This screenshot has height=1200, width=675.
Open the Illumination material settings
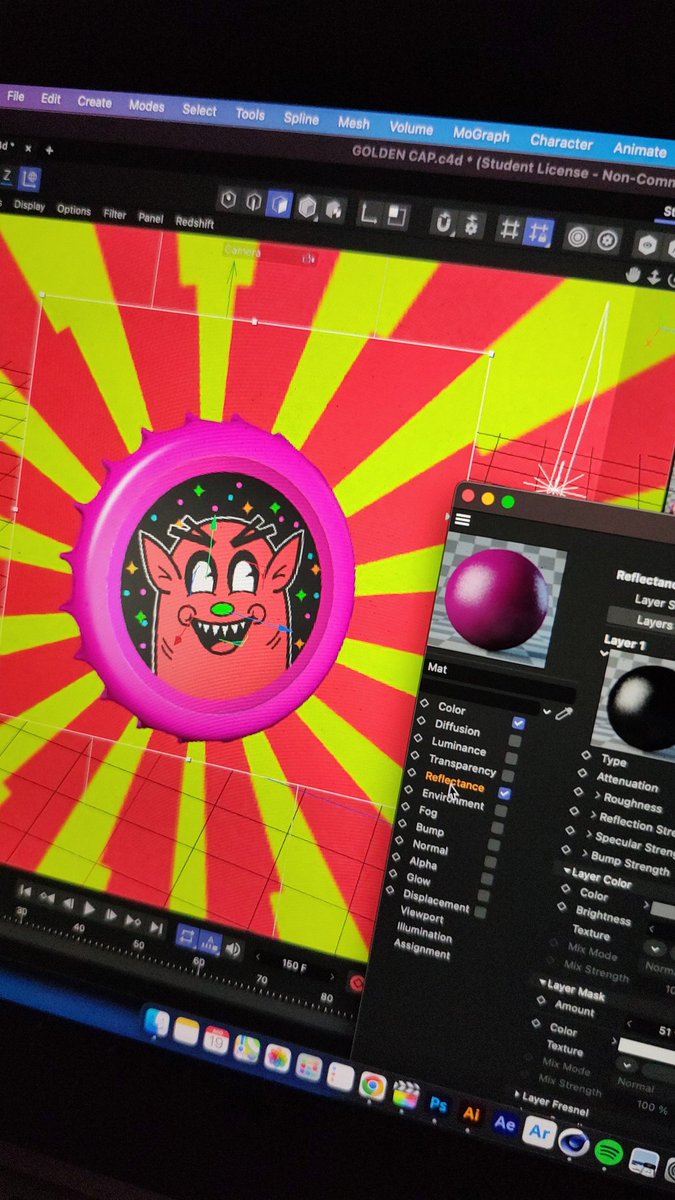pos(424,932)
